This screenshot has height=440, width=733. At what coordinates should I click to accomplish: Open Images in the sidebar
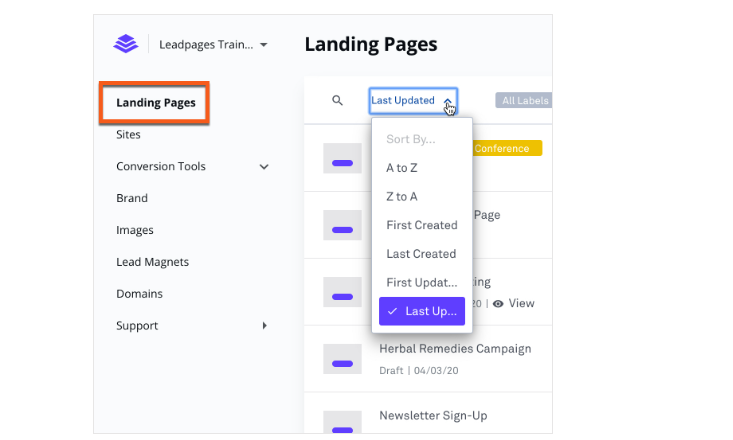point(135,230)
